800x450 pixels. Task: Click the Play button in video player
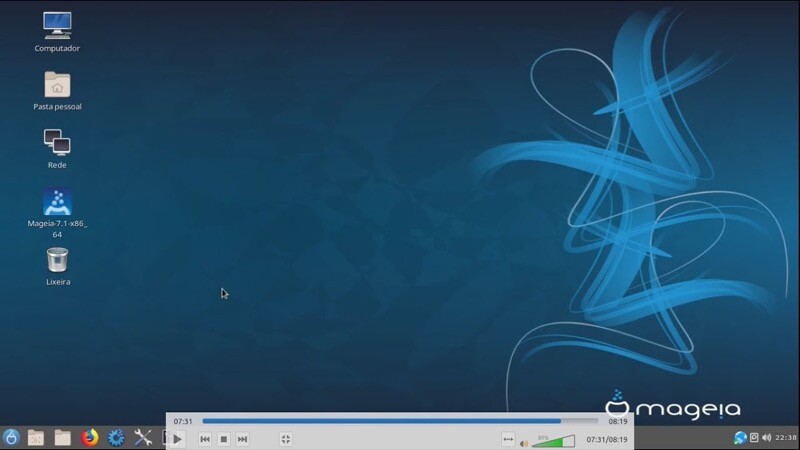(x=177, y=439)
